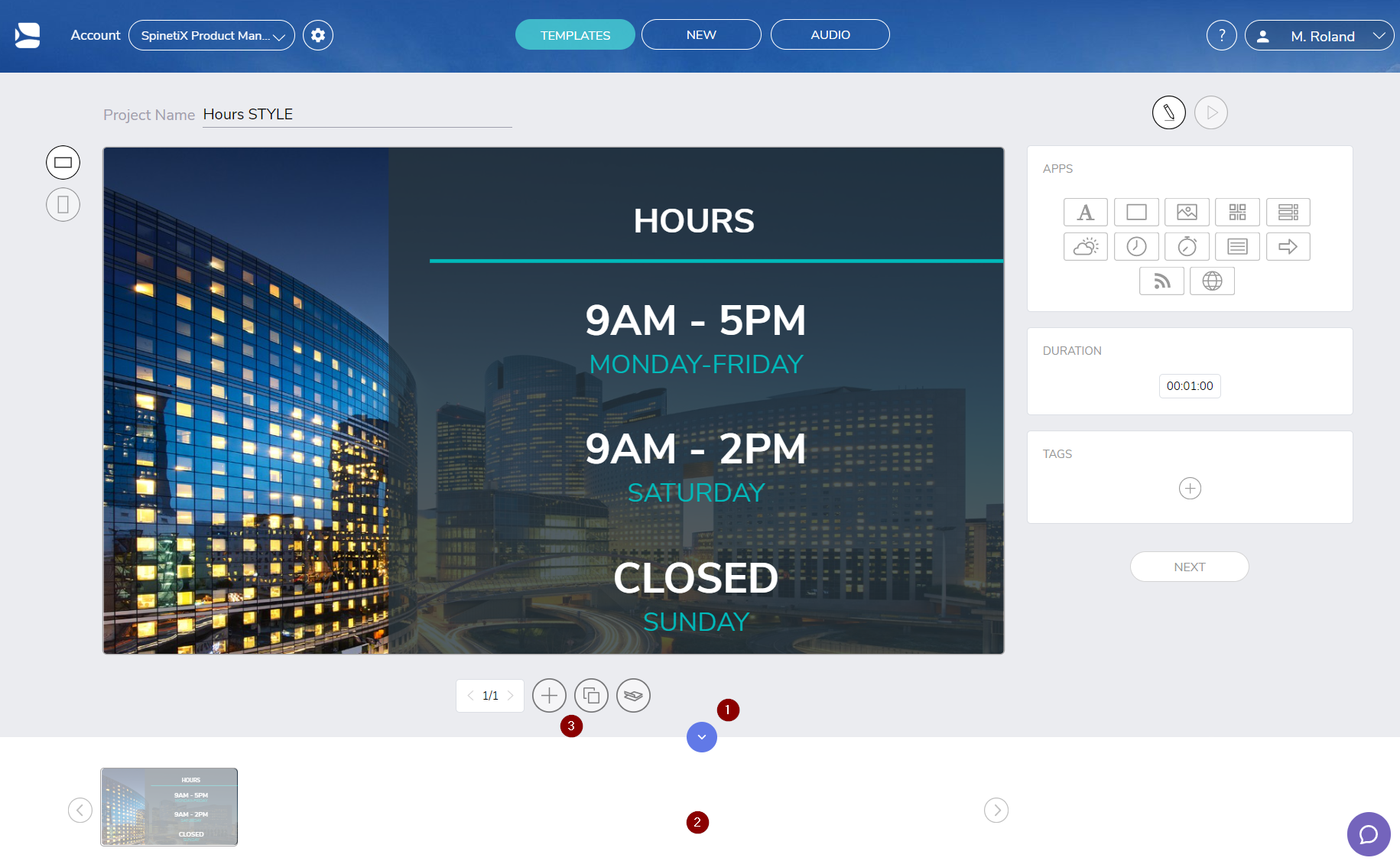Add a new page with plus icon
Viewport: 1400px width, 861px height.
point(549,696)
